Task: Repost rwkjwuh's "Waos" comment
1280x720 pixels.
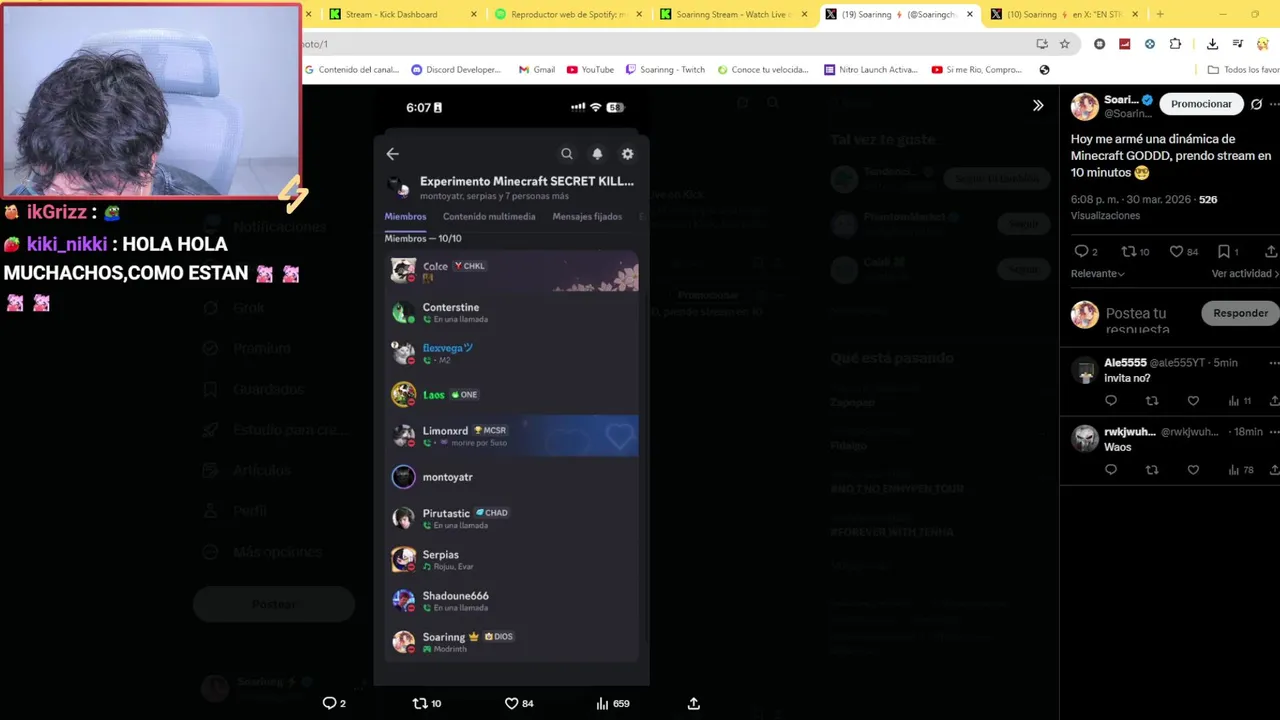Action: tap(1152, 470)
